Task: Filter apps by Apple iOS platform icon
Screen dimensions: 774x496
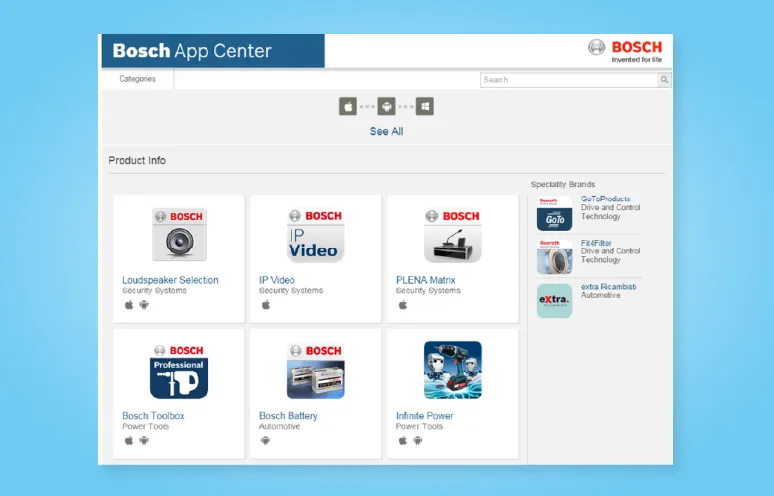Action: (348, 106)
